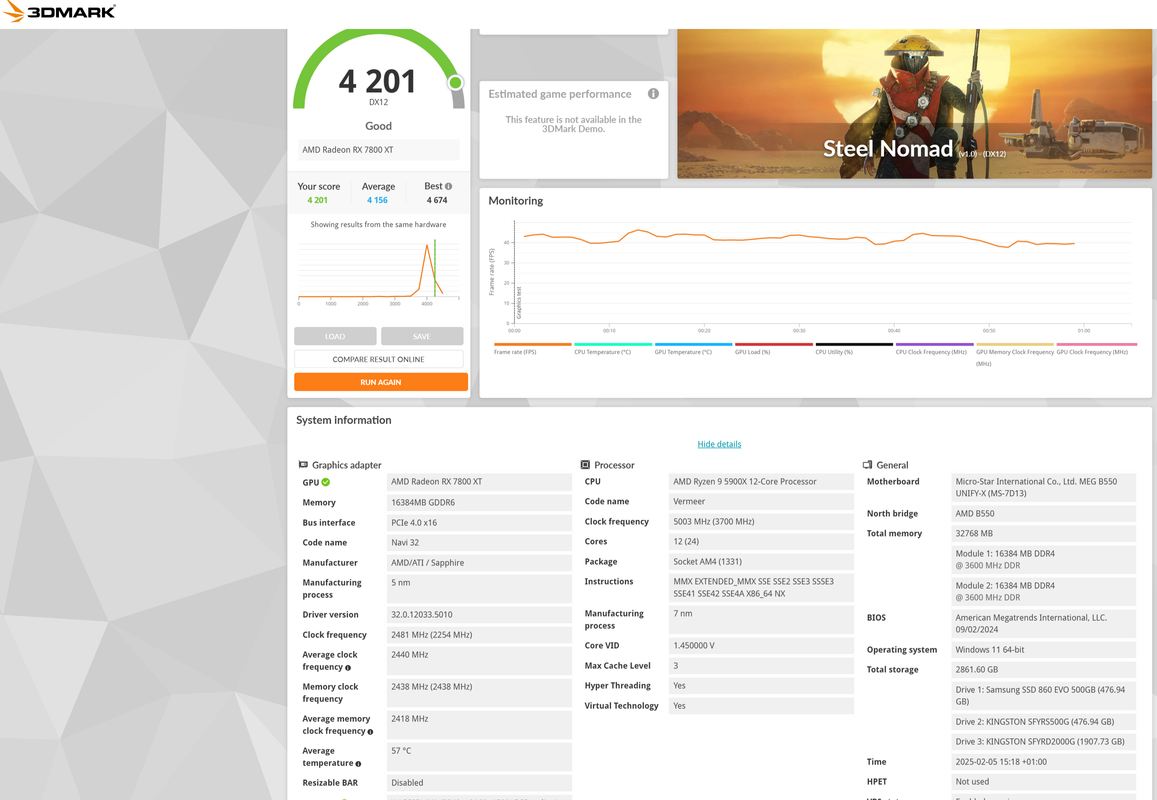The image size is (1157, 800).
Task: Select Total storage value 2861.60 GB
Action: pos(1043,670)
